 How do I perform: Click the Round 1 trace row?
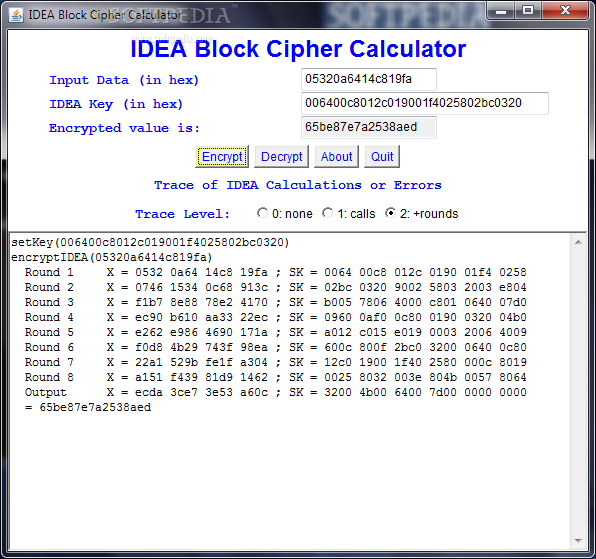tap(276, 272)
